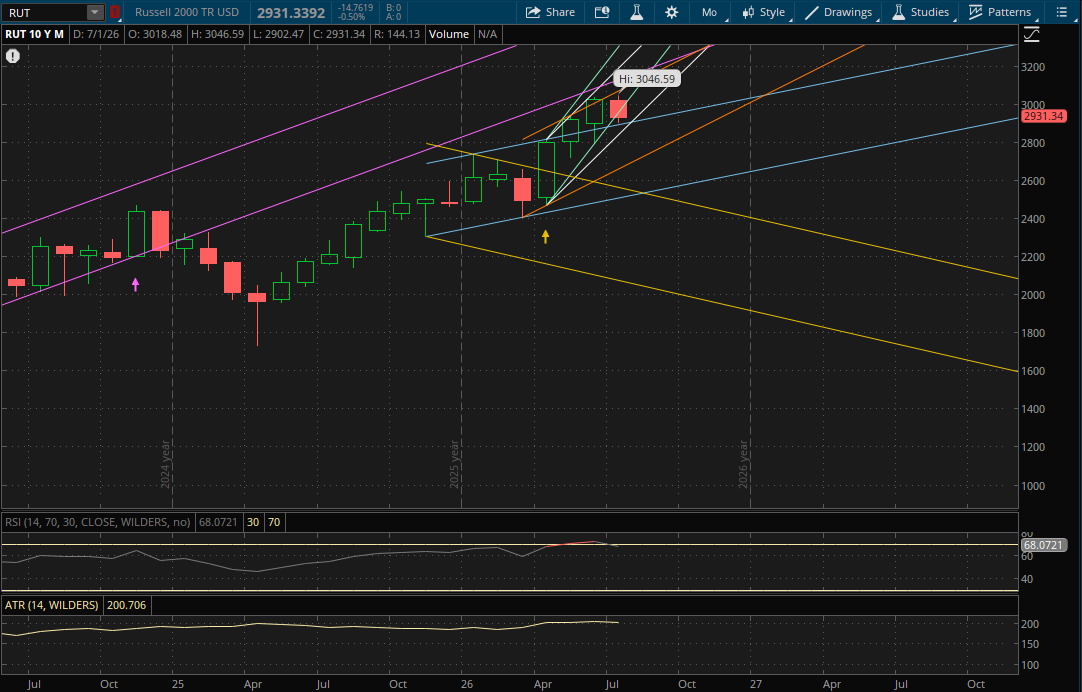Click the ATR value 200.706
This screenshot has height=692, width=1082.
coord(127,605)
